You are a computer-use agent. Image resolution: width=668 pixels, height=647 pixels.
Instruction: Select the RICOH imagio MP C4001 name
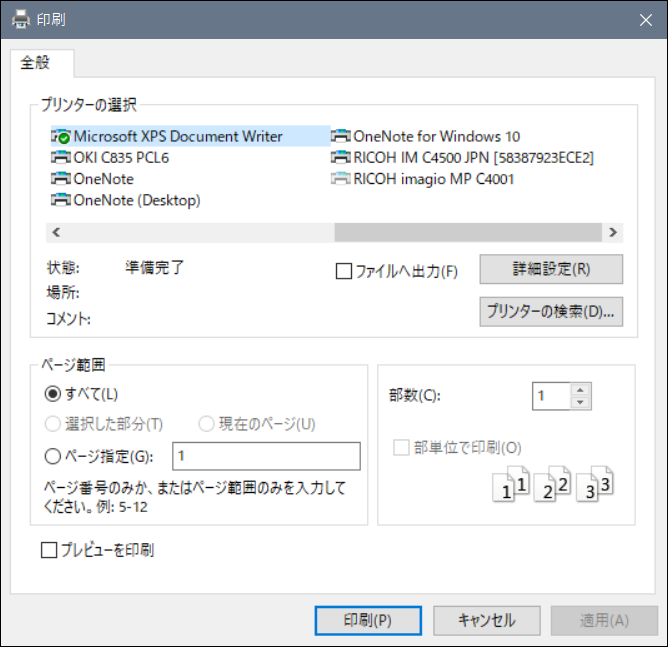pyautogui.click(x=434, y=179)
